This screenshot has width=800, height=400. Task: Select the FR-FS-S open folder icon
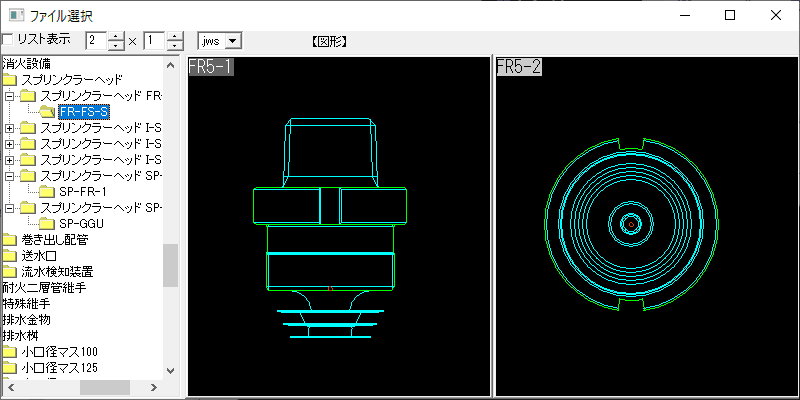(47, 111)
